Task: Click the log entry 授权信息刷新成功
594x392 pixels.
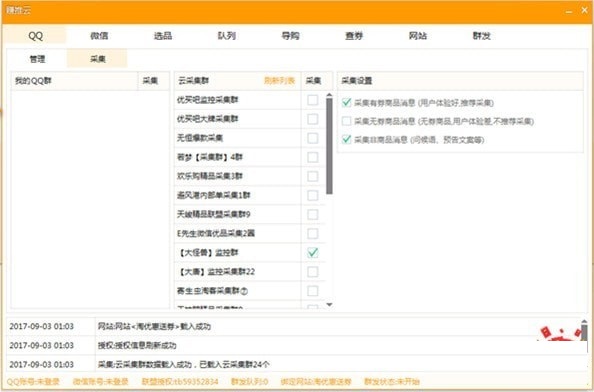Action: coord(137,345)
